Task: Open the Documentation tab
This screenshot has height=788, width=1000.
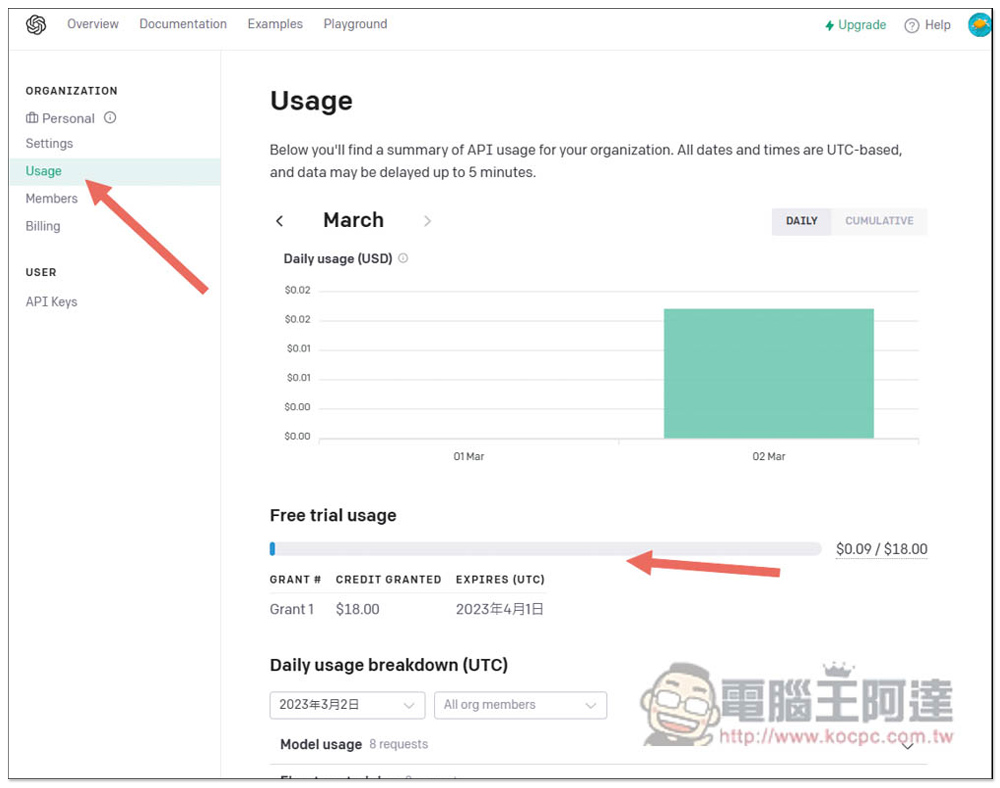Action: pos(183,24)
